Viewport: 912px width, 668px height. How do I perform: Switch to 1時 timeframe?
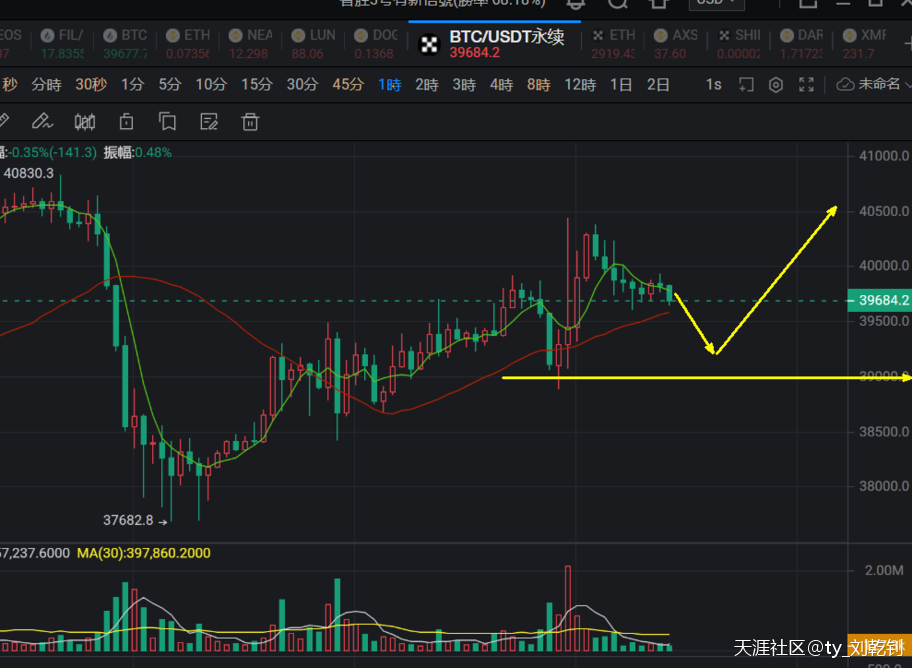[389, 85]
